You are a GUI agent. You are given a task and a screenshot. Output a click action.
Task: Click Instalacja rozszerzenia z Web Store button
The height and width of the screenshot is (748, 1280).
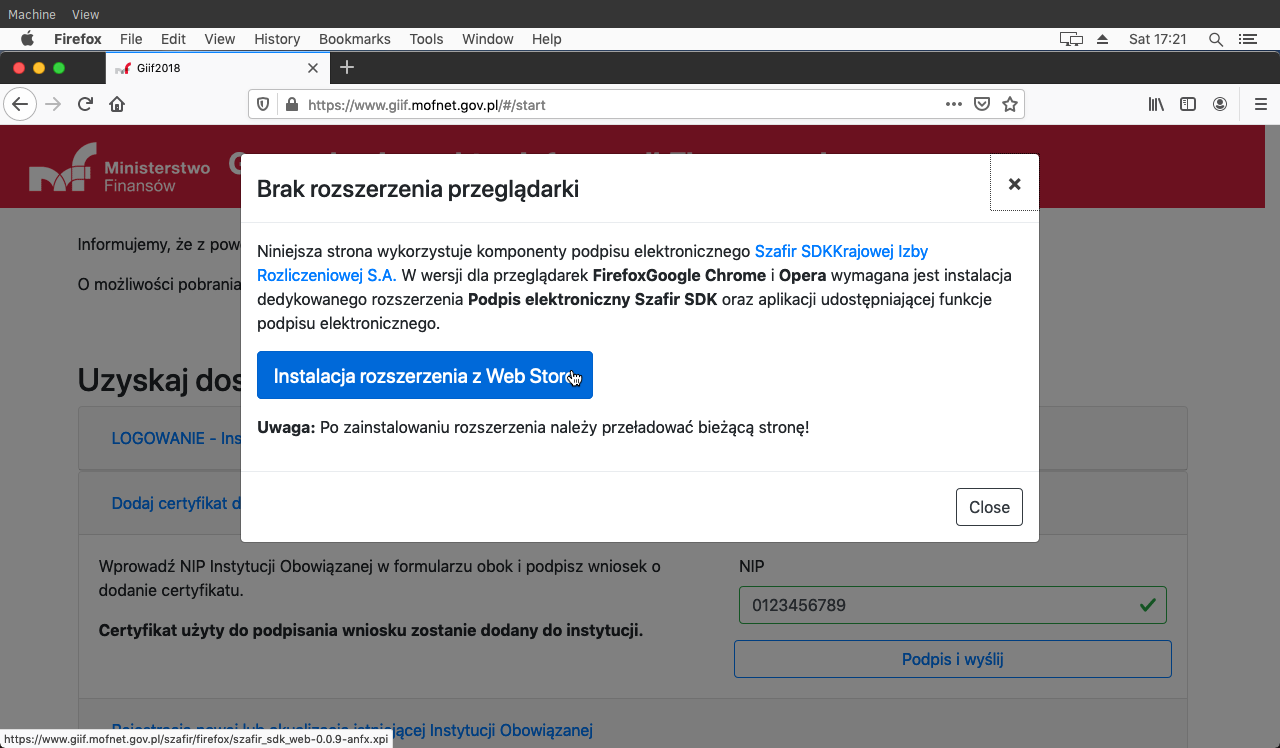click(424, 375)
